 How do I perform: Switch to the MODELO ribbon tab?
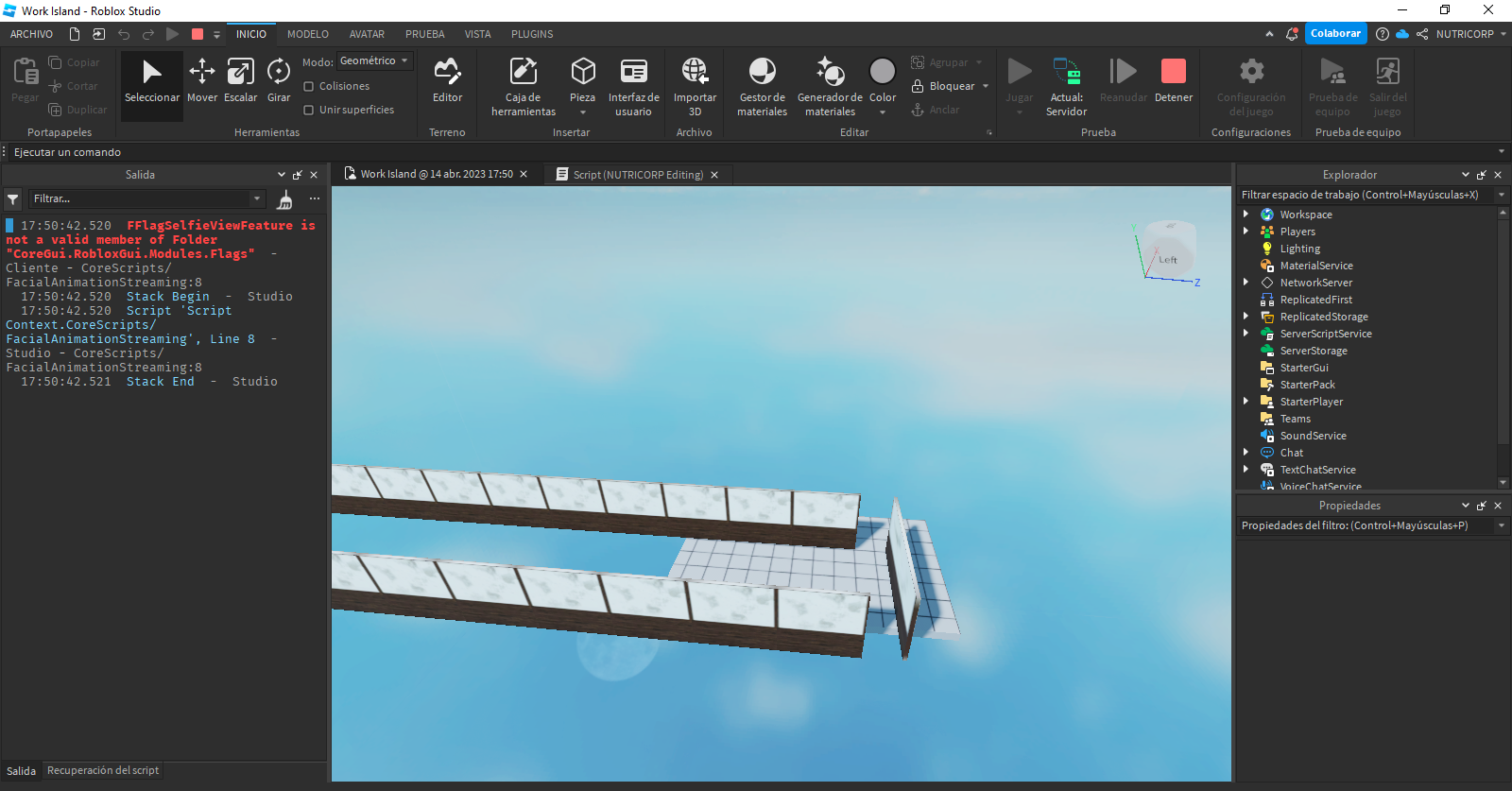click(308, 34)
